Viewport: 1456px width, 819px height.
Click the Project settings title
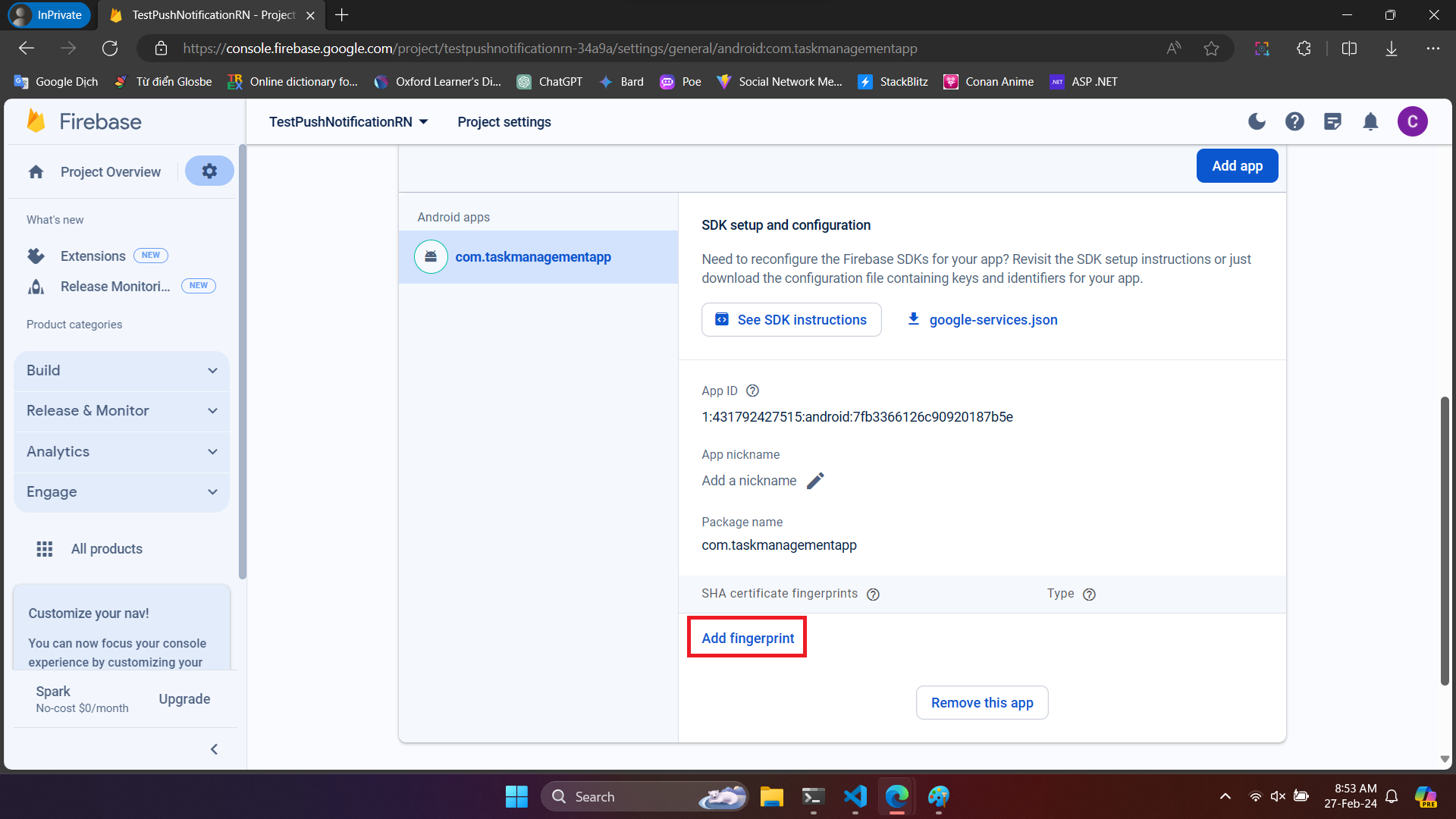[x=504, y=122]
